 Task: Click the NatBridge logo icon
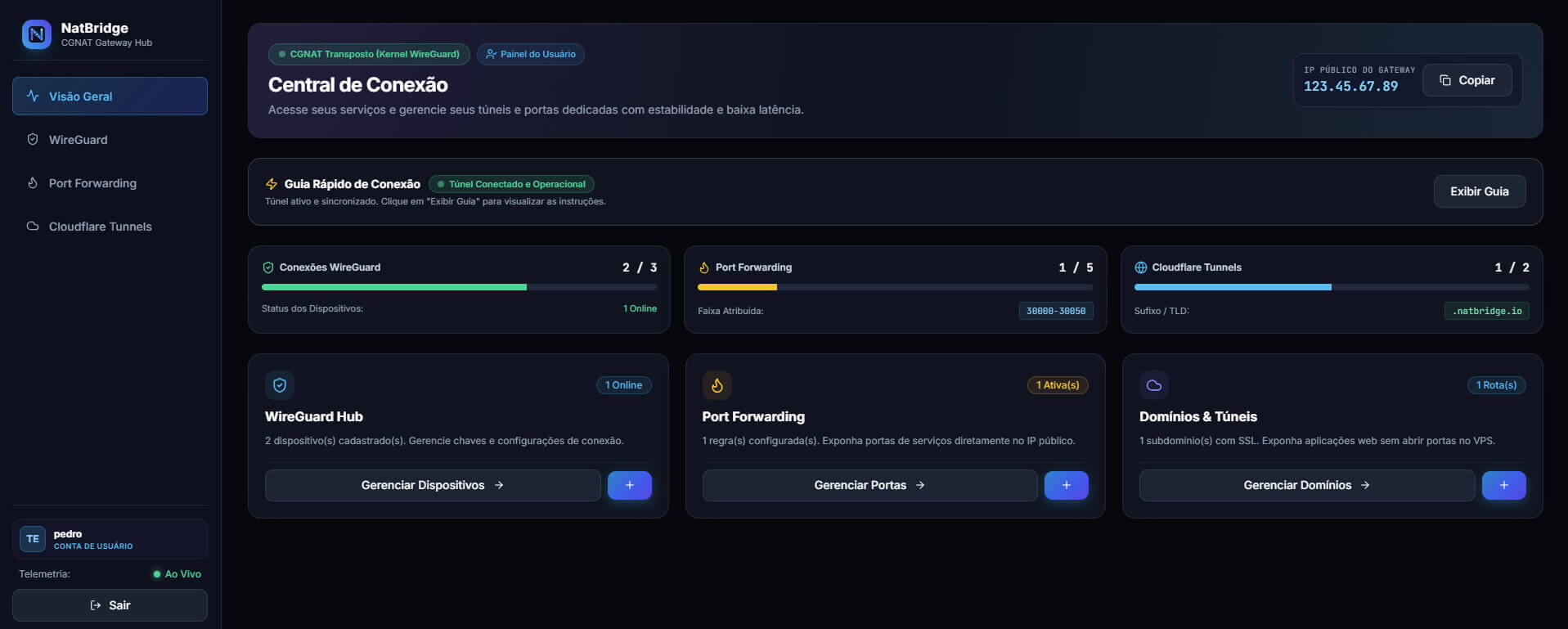coord(37,34)
